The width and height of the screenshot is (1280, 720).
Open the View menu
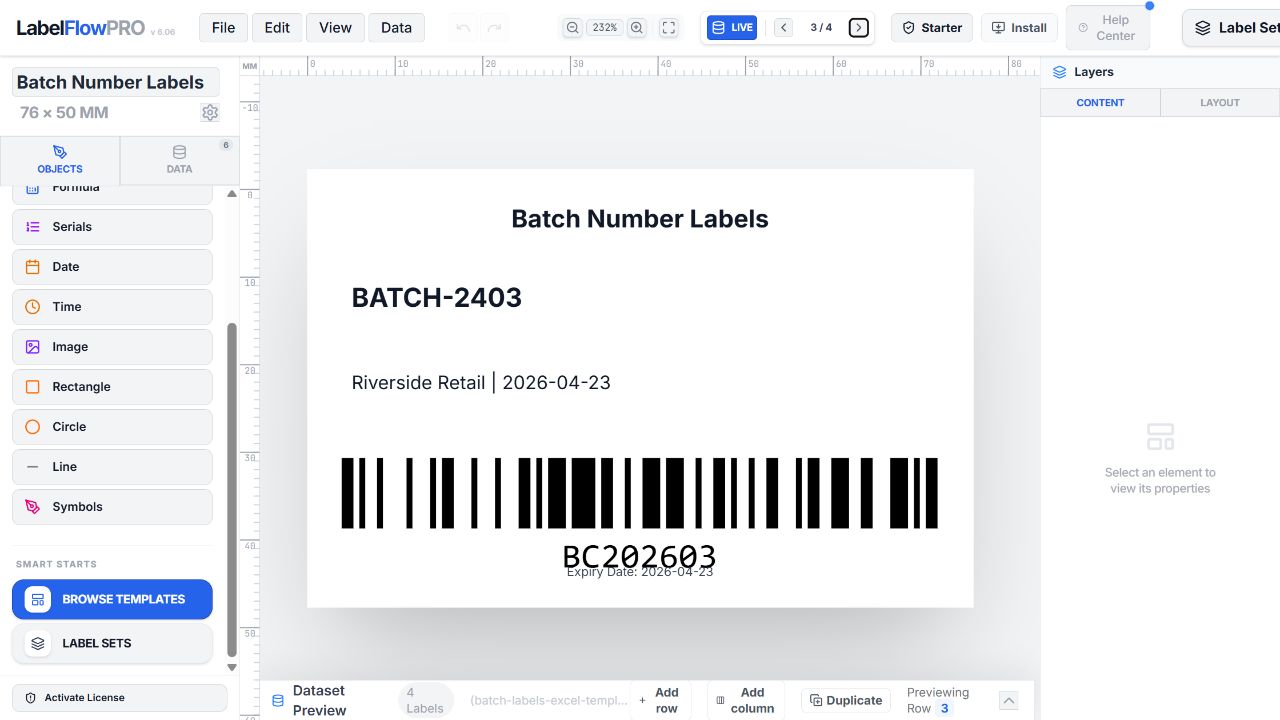coord(335,27)
